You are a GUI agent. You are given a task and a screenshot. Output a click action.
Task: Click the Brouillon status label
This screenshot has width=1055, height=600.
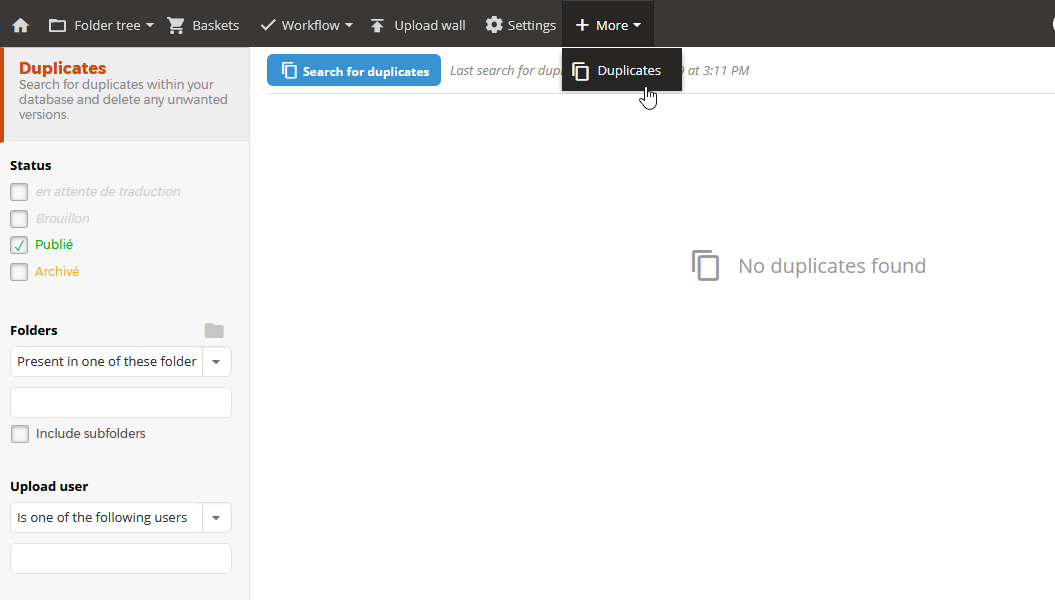(63, 219)
